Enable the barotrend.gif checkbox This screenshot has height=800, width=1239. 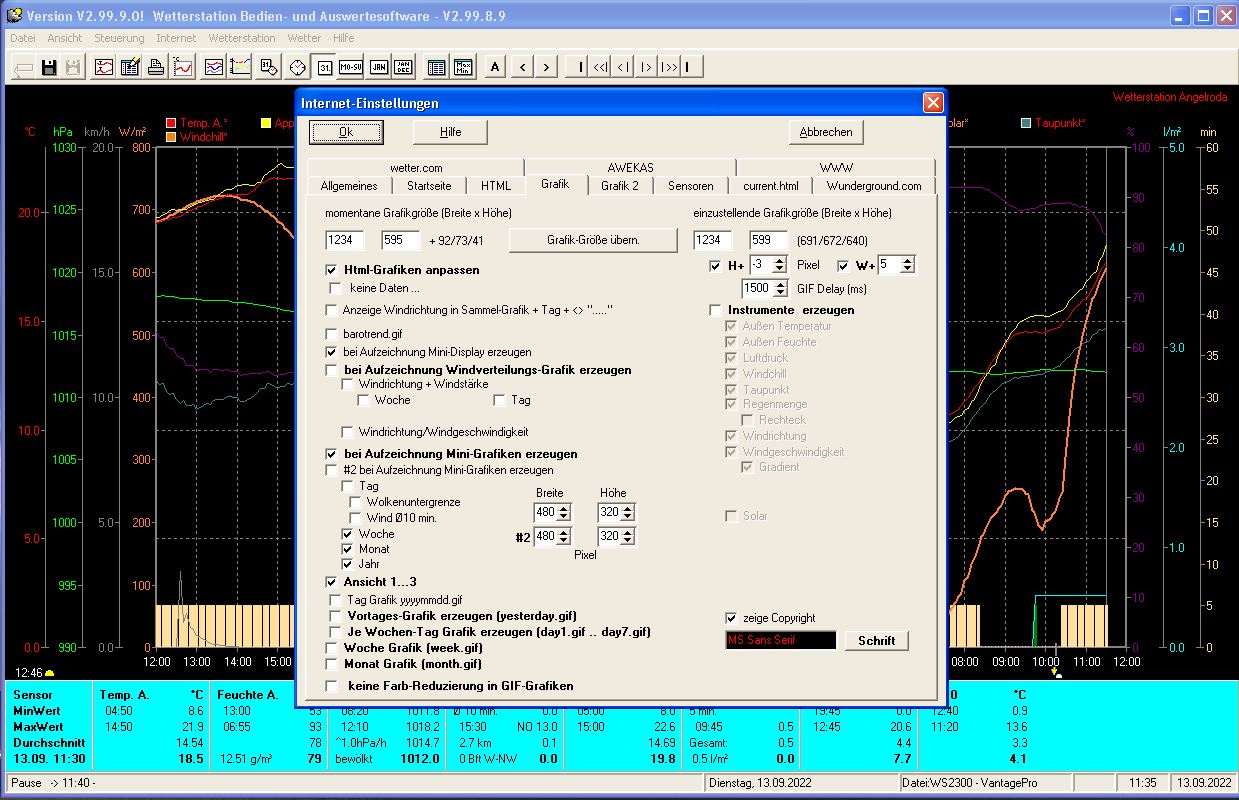[332, 334]
